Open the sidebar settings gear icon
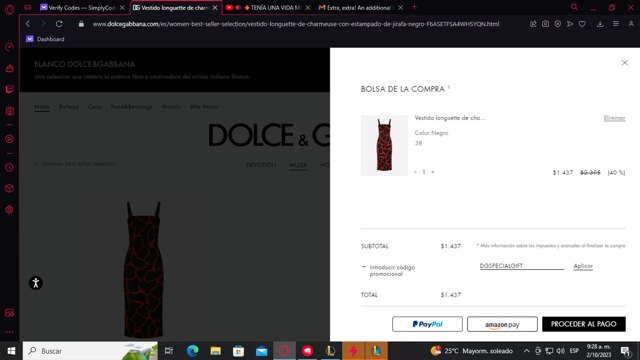Image resolution: width=640 pixels, height=360 pixels. (9, 209)
